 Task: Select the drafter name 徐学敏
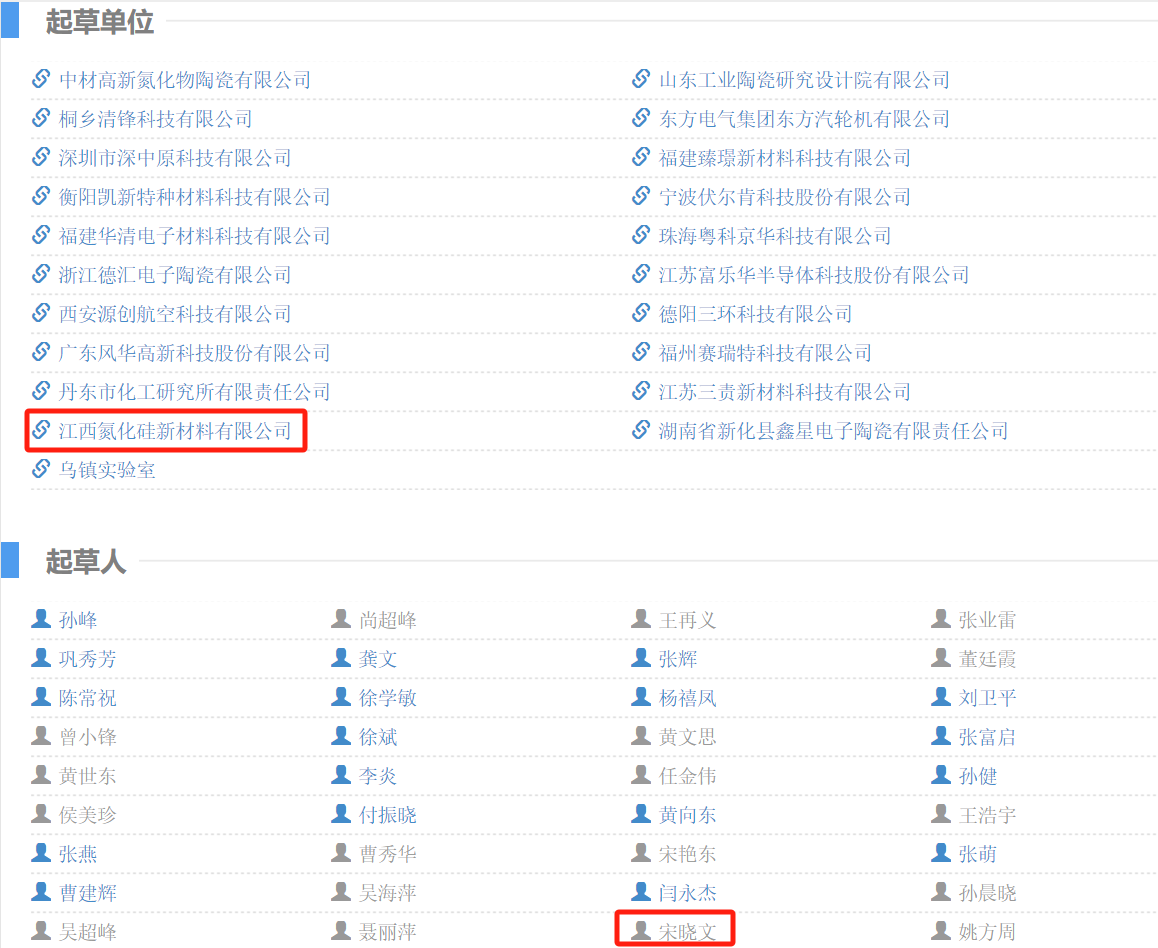pos(388,698)
